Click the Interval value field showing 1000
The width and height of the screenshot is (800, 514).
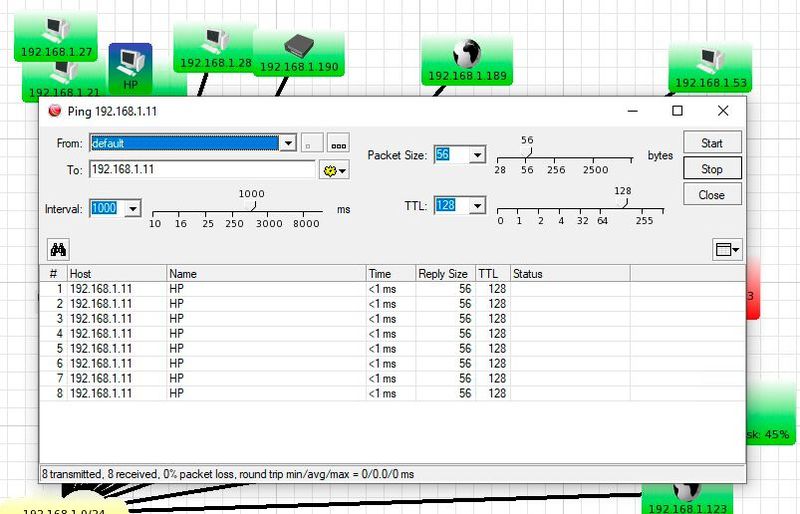click(107, 208)
